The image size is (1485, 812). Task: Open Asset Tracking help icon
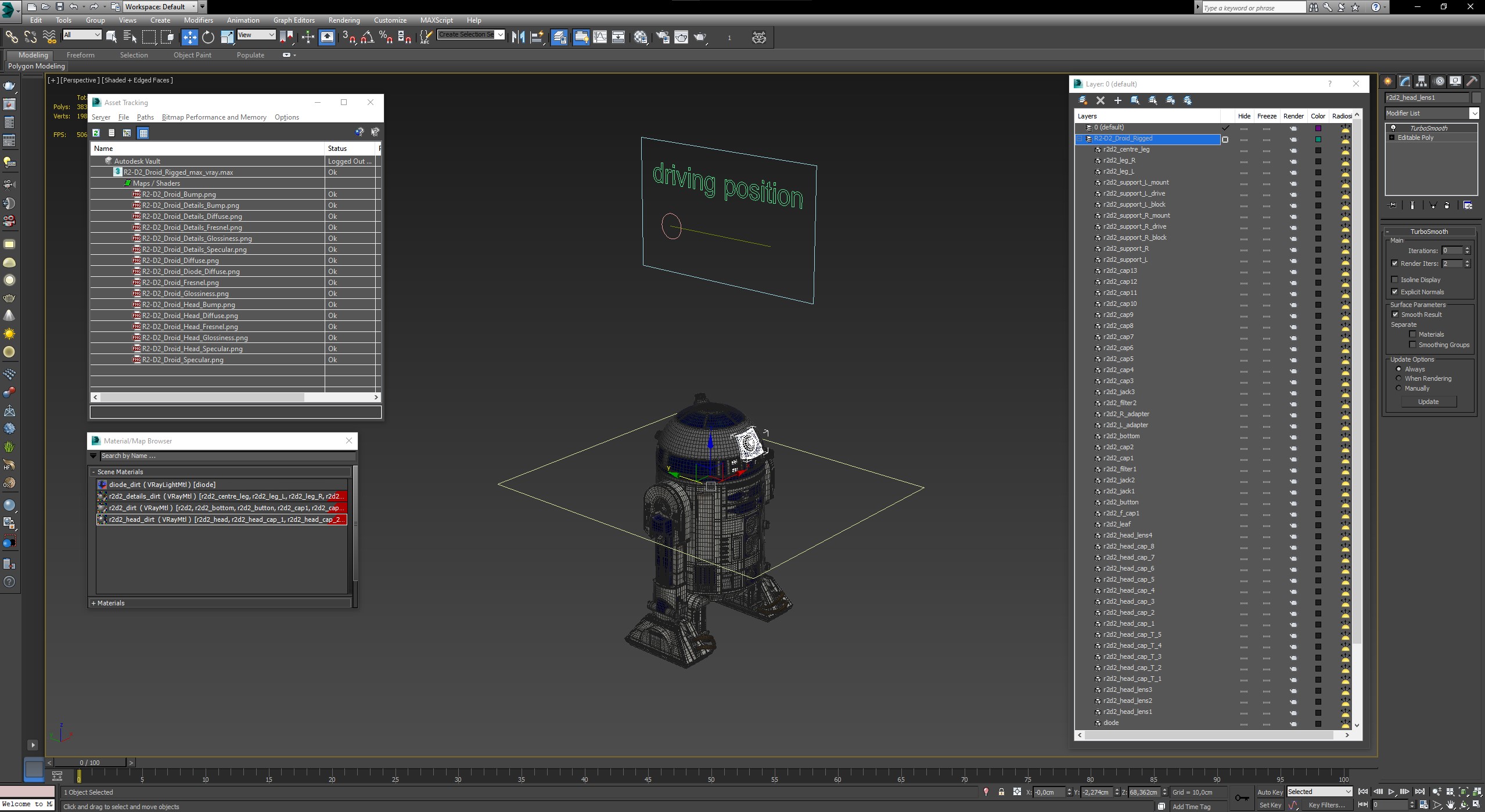[359, 132]
